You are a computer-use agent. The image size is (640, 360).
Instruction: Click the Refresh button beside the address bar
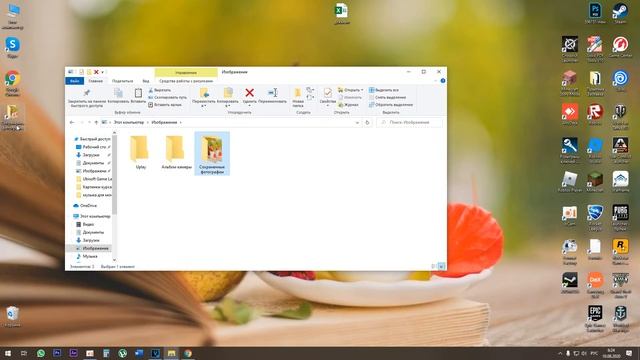click(x=367, y=122)
